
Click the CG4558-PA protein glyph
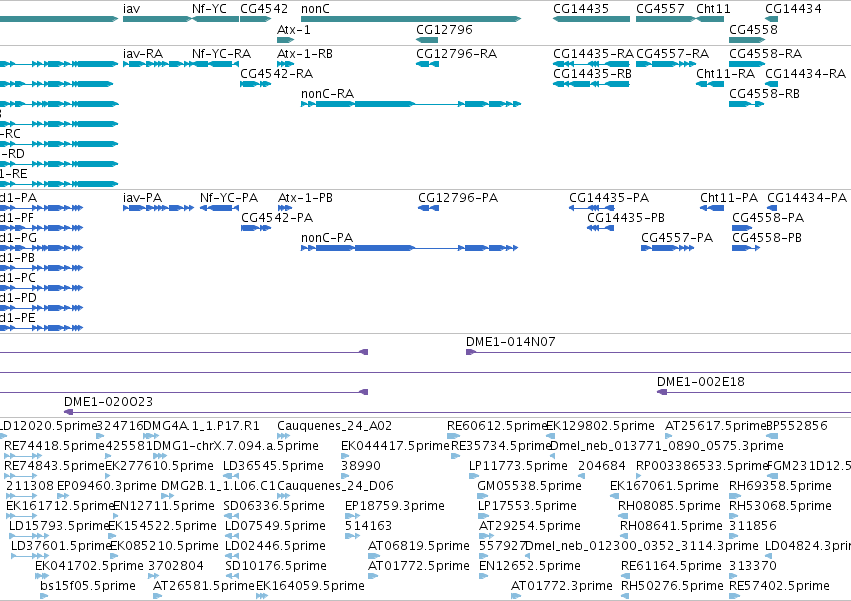[742, 228]
